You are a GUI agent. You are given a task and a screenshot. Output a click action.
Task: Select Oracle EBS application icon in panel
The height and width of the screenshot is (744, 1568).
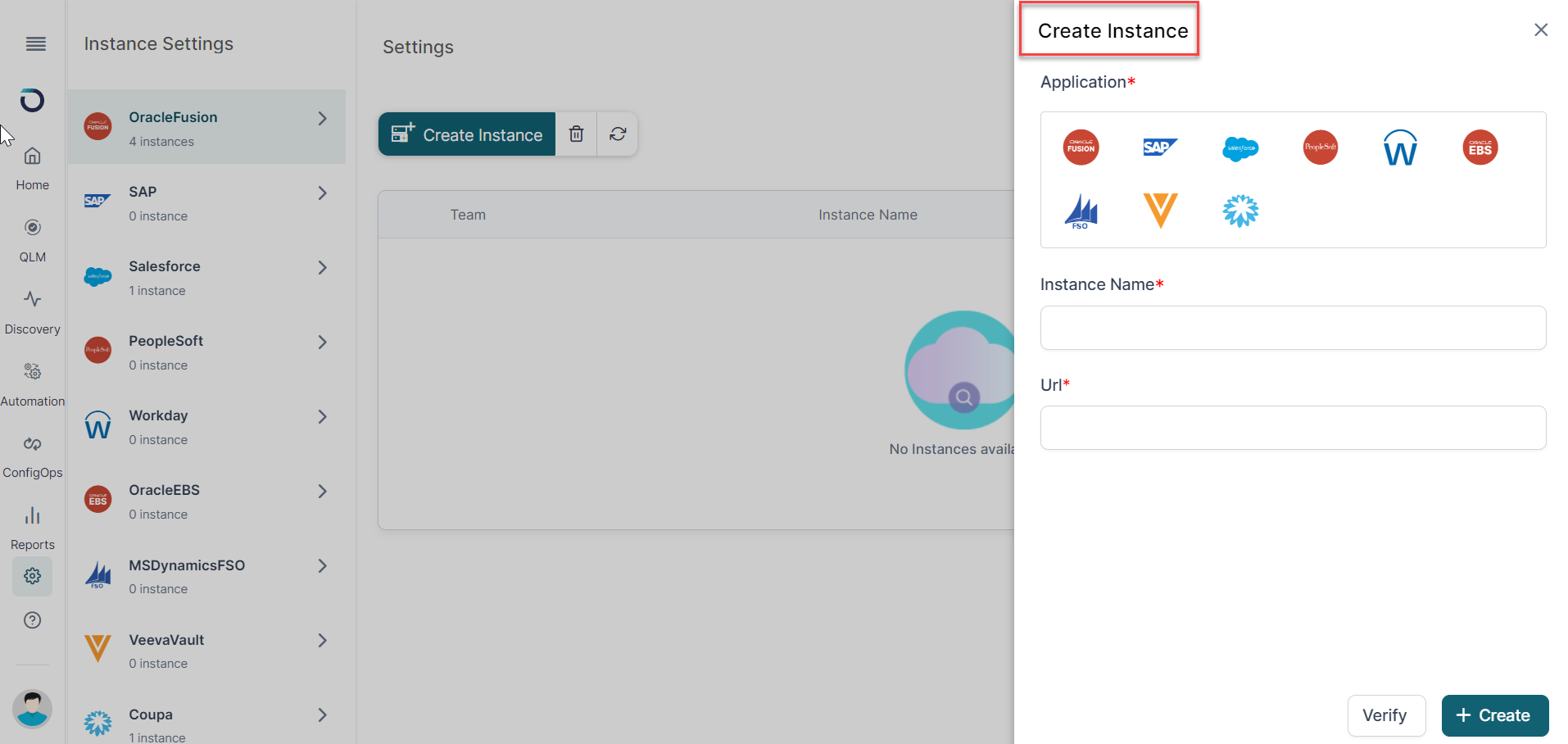[x=1480, y=147]
